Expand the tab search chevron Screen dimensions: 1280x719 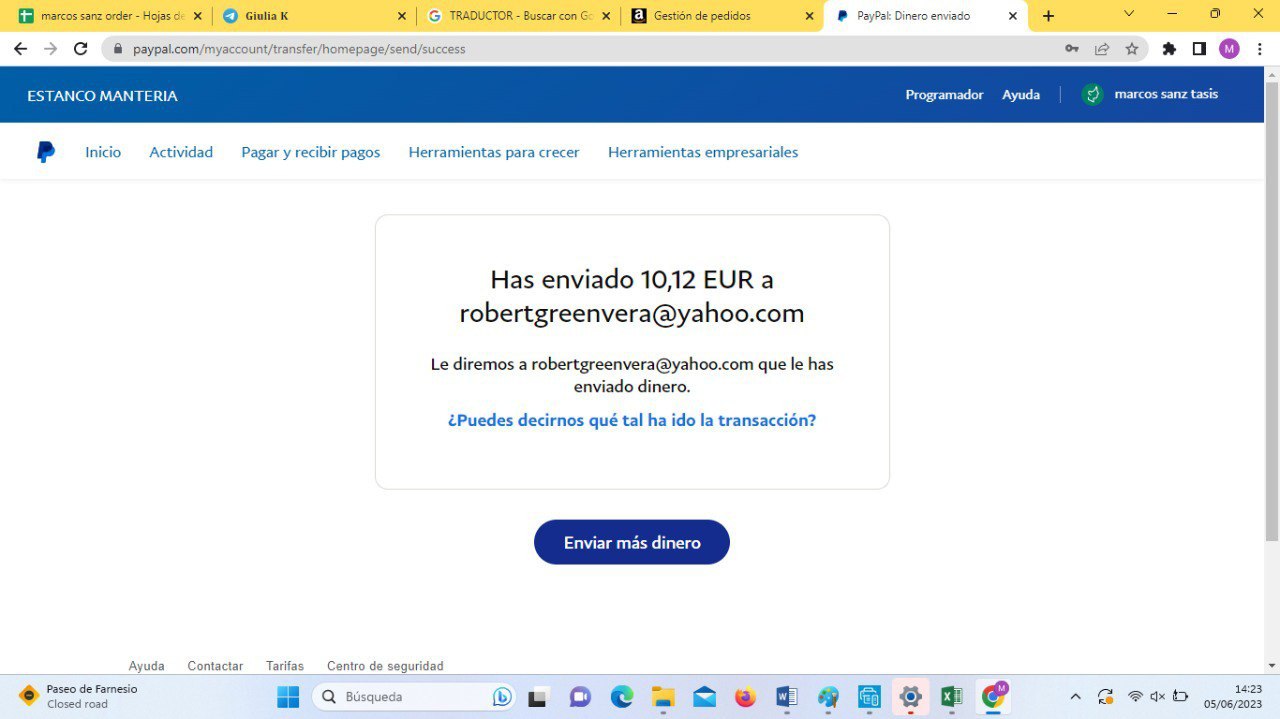pos(1129,15)
